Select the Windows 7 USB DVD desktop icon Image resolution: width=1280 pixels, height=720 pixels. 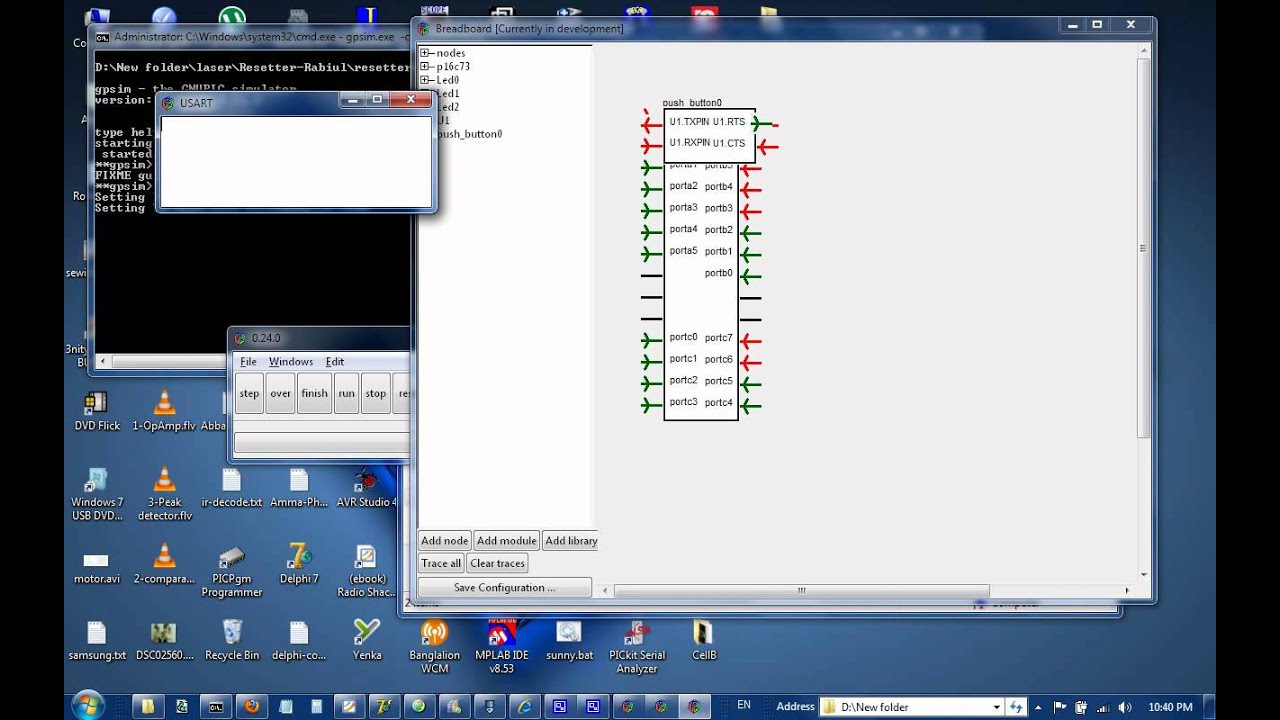coord(96,494)
